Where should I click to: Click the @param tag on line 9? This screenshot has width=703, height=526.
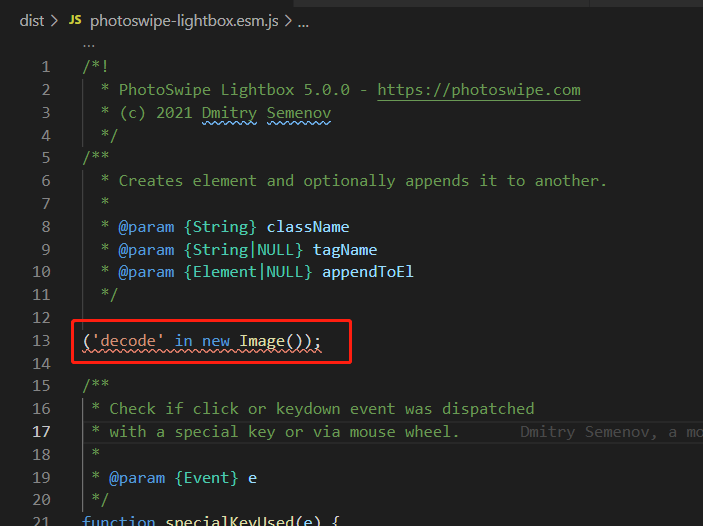146,250
